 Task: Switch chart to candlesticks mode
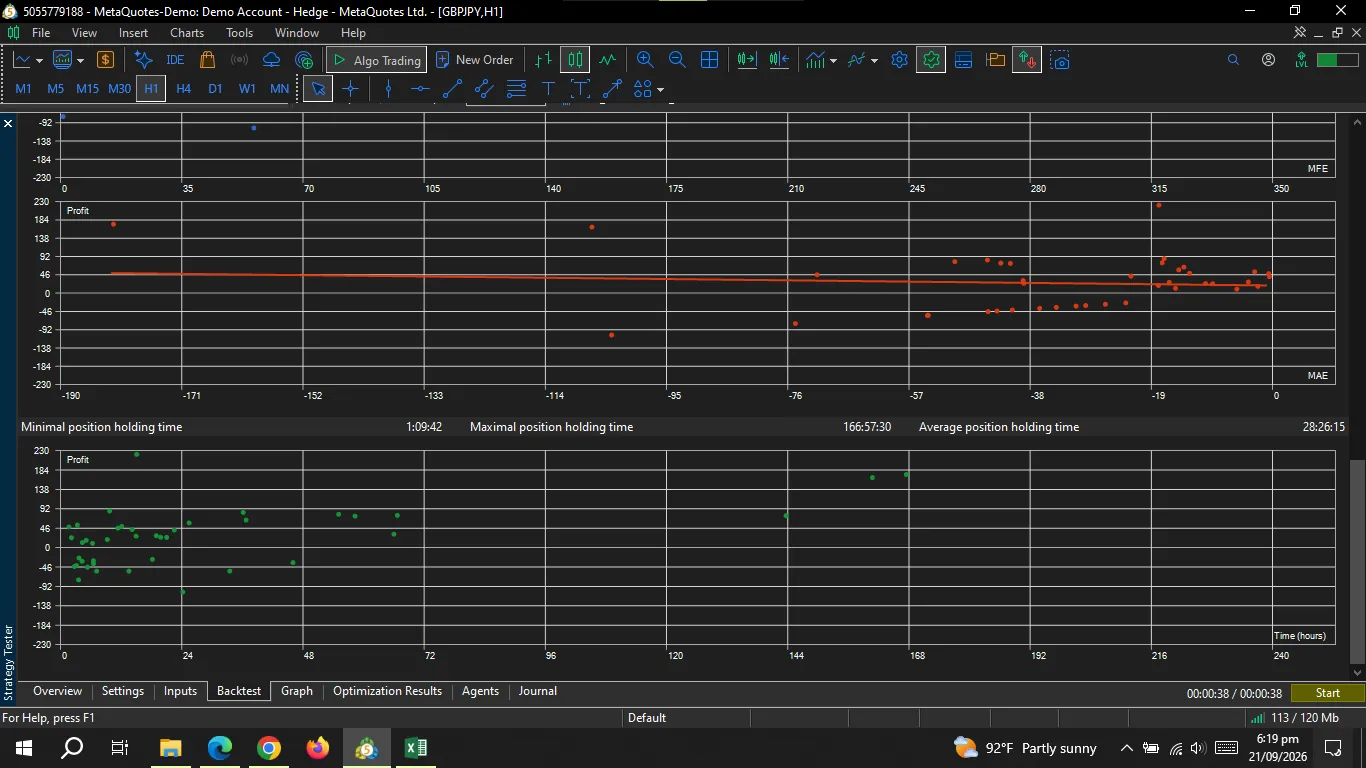point(575,60)
